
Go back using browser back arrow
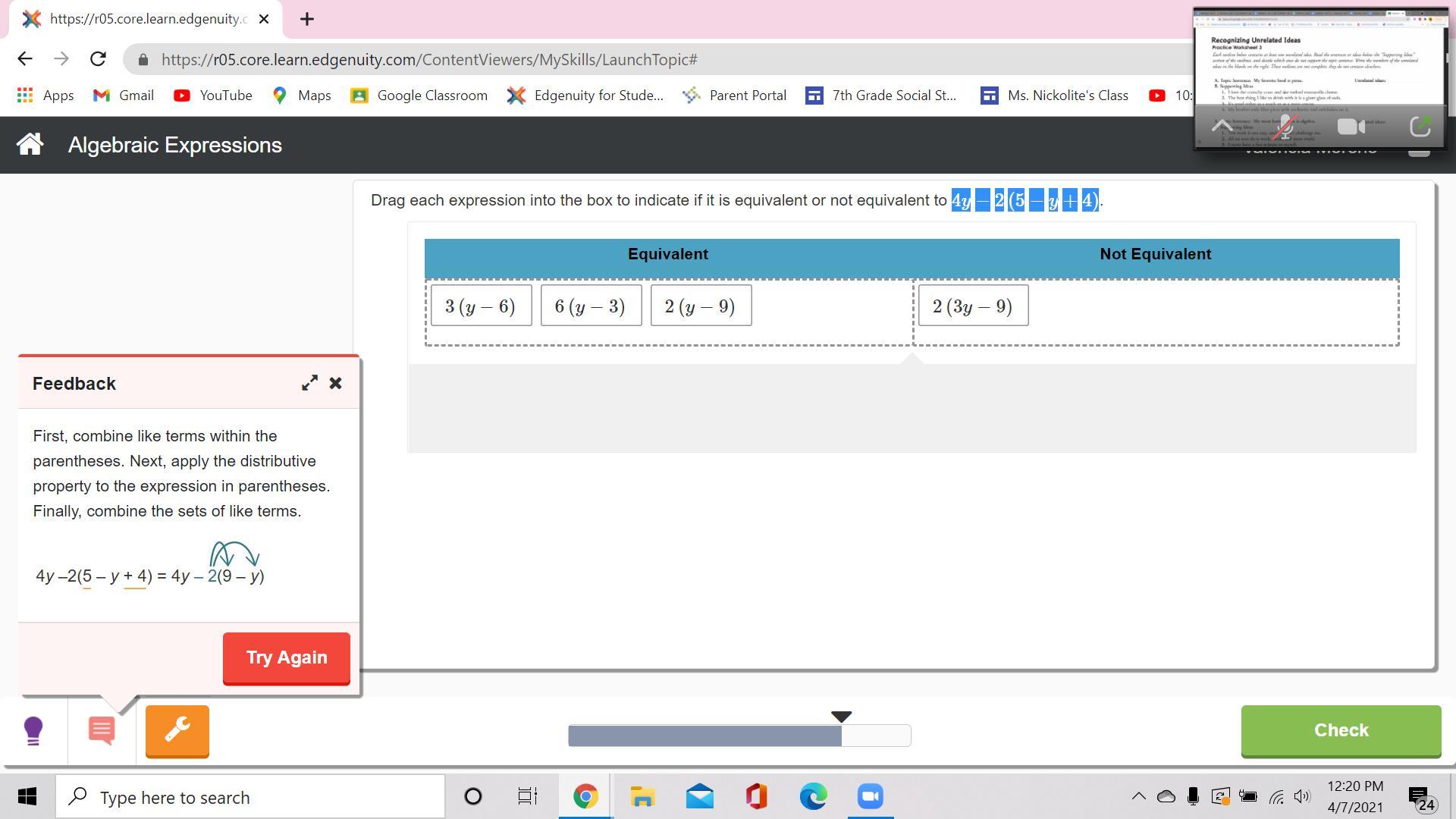25,59
